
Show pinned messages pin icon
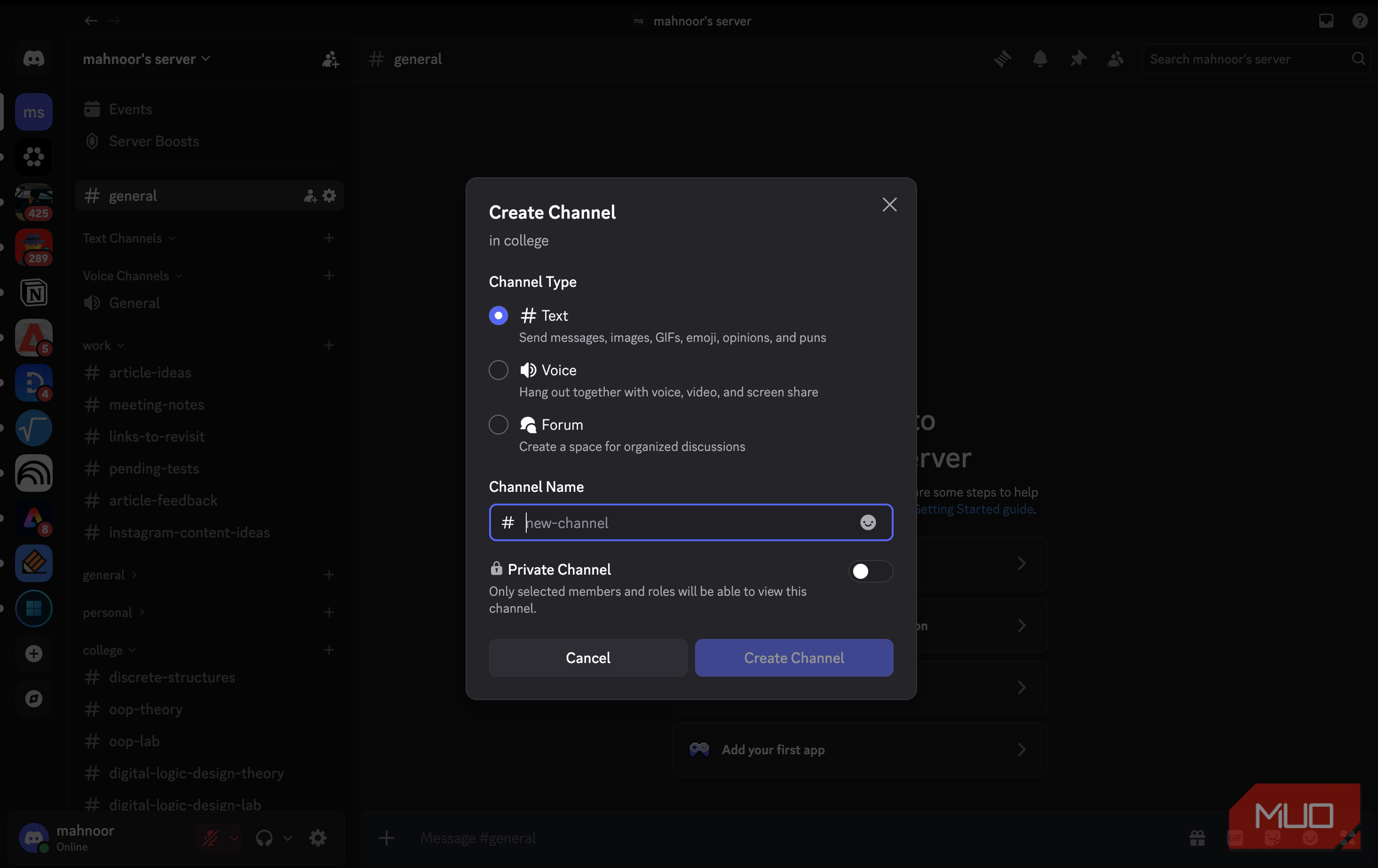click(x=1077, y=58)
